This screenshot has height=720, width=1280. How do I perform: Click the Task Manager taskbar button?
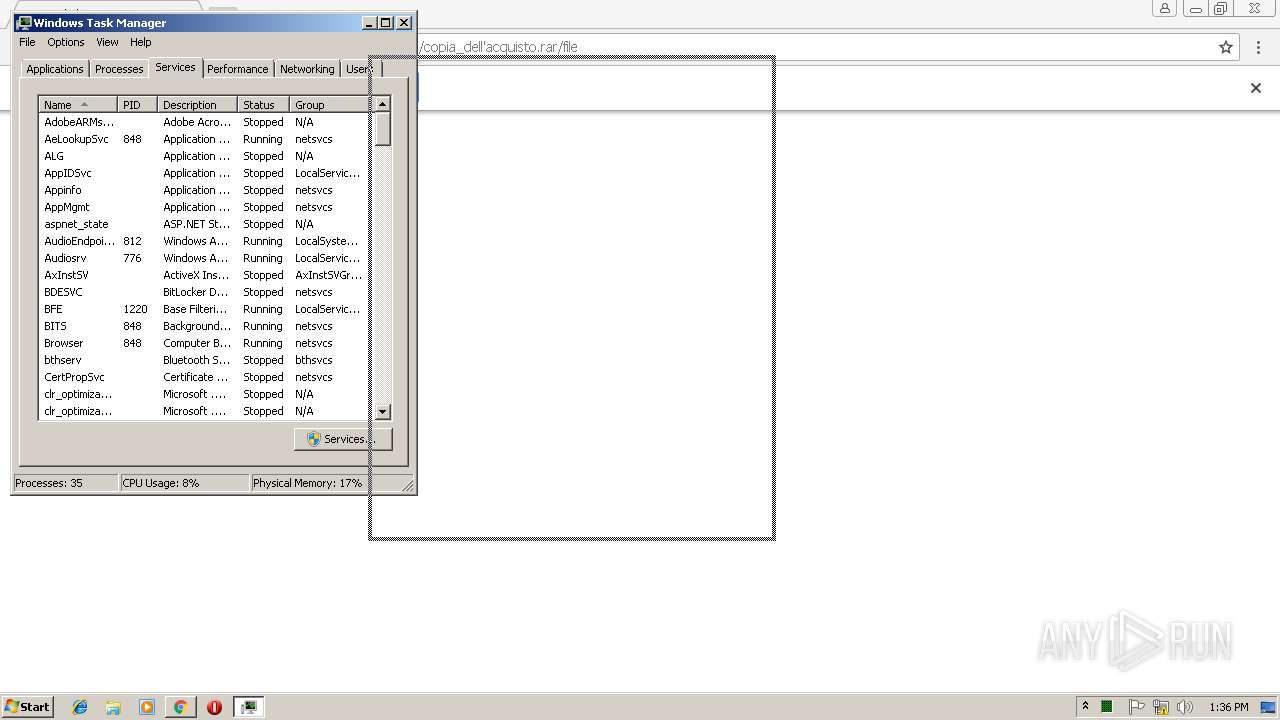248,707
